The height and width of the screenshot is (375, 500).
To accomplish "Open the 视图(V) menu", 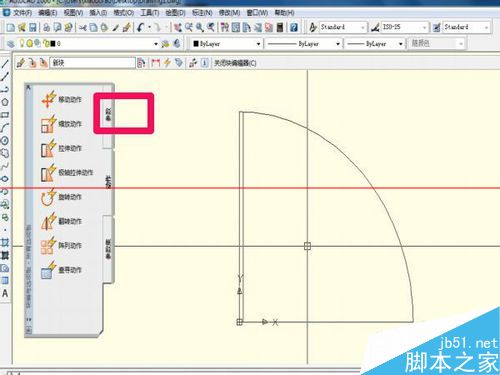I will click(x=73, y=13).
